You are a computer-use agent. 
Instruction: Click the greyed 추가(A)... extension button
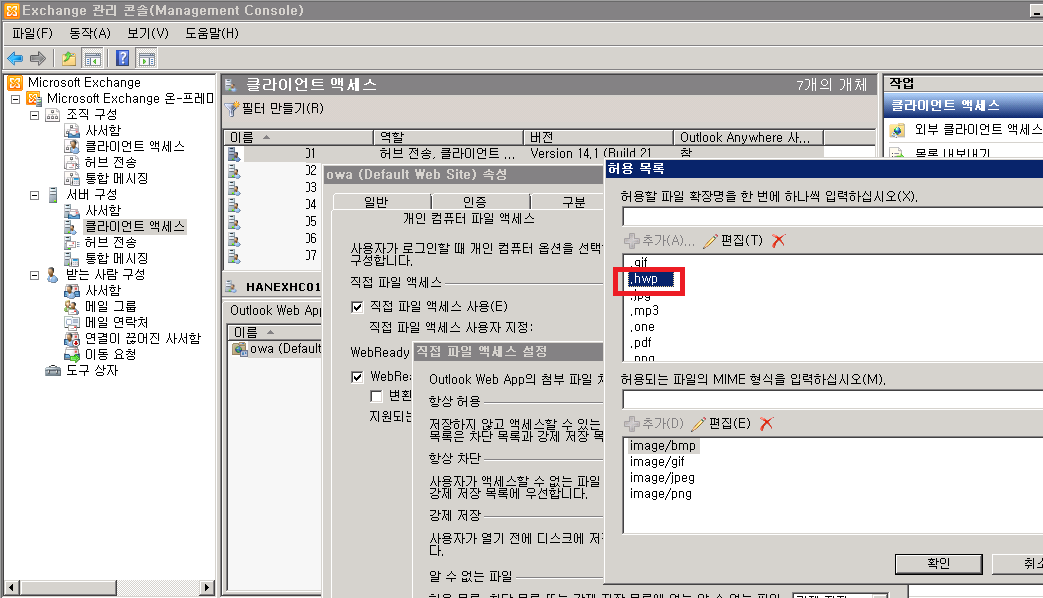coord(660,241)
